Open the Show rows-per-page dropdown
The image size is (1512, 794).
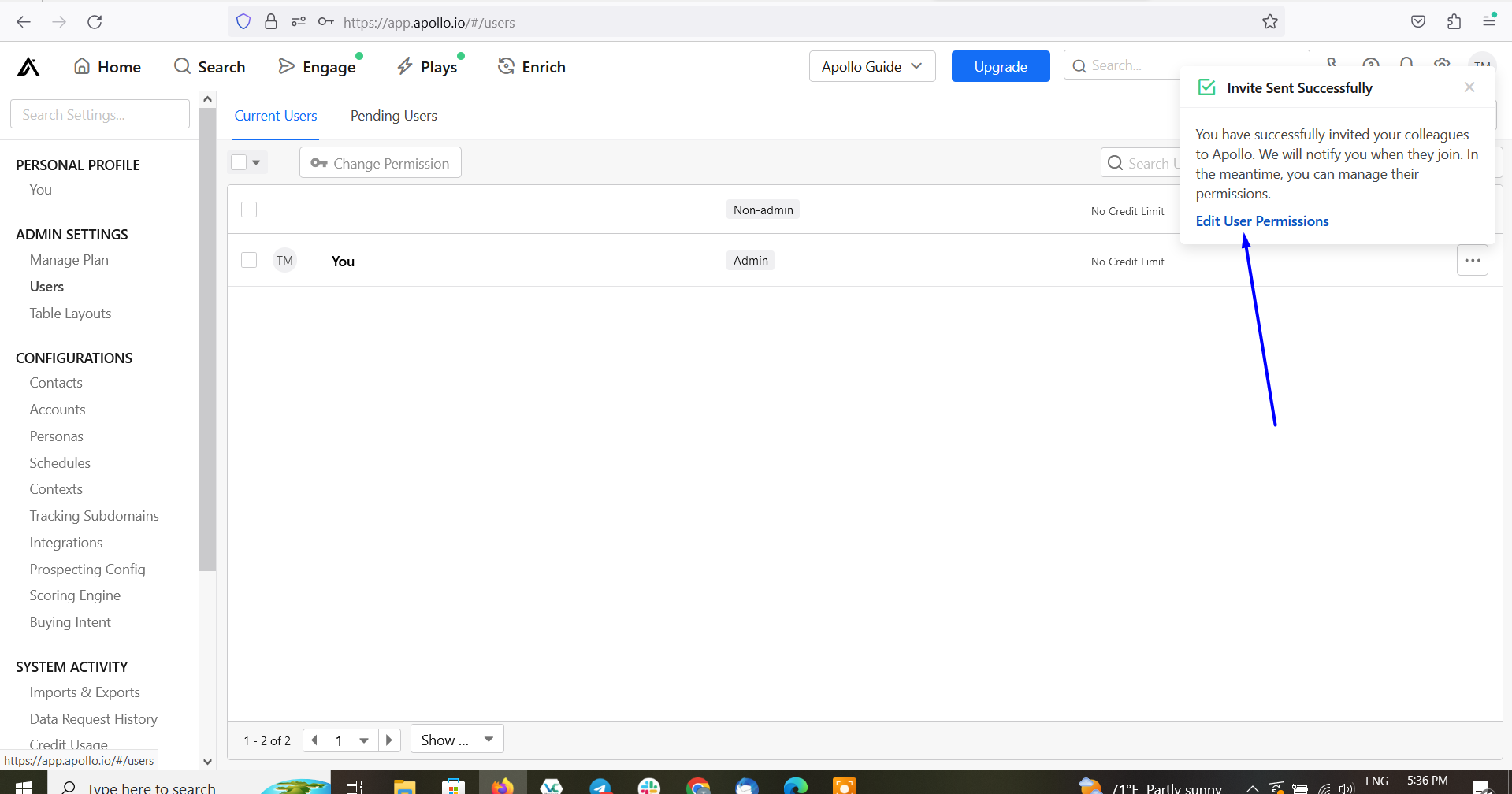[457, 740]
